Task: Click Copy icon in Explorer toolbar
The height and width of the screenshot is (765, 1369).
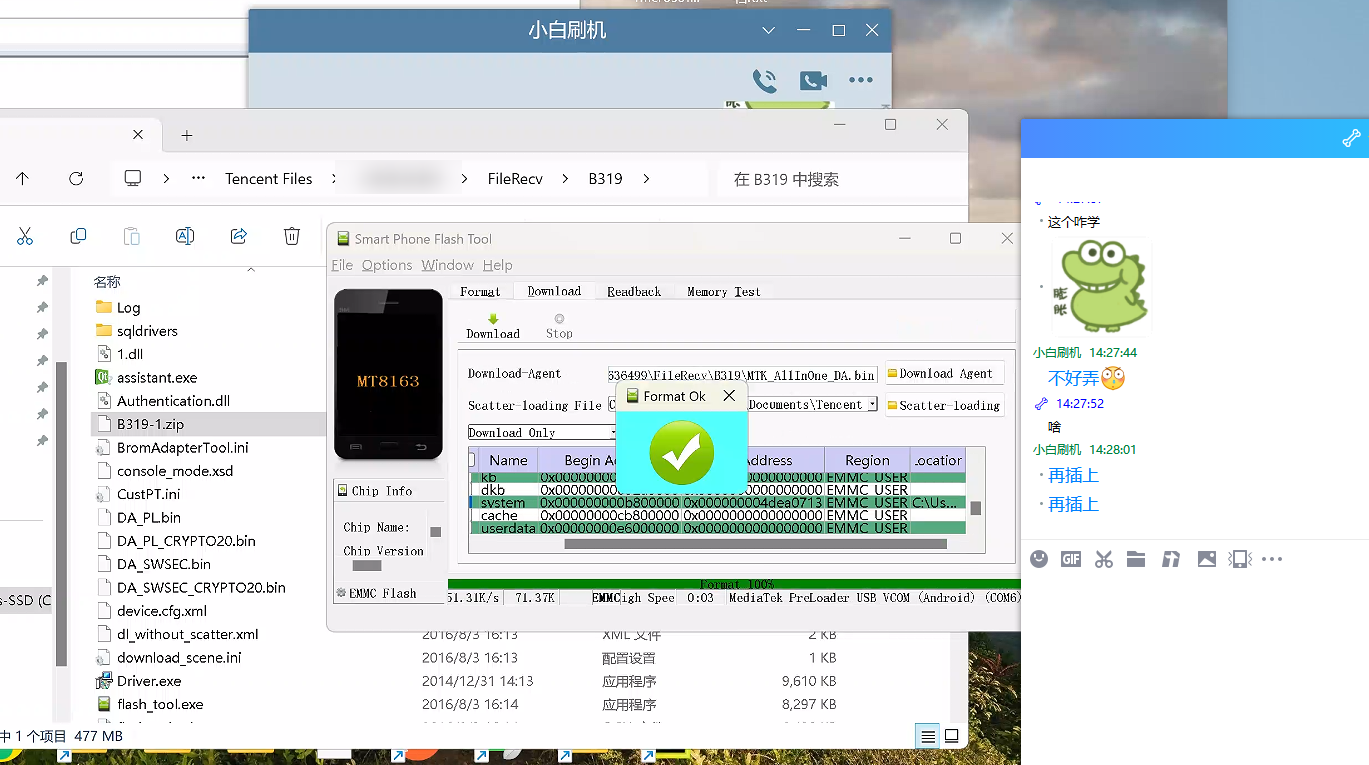Action: tap(78, 236)
